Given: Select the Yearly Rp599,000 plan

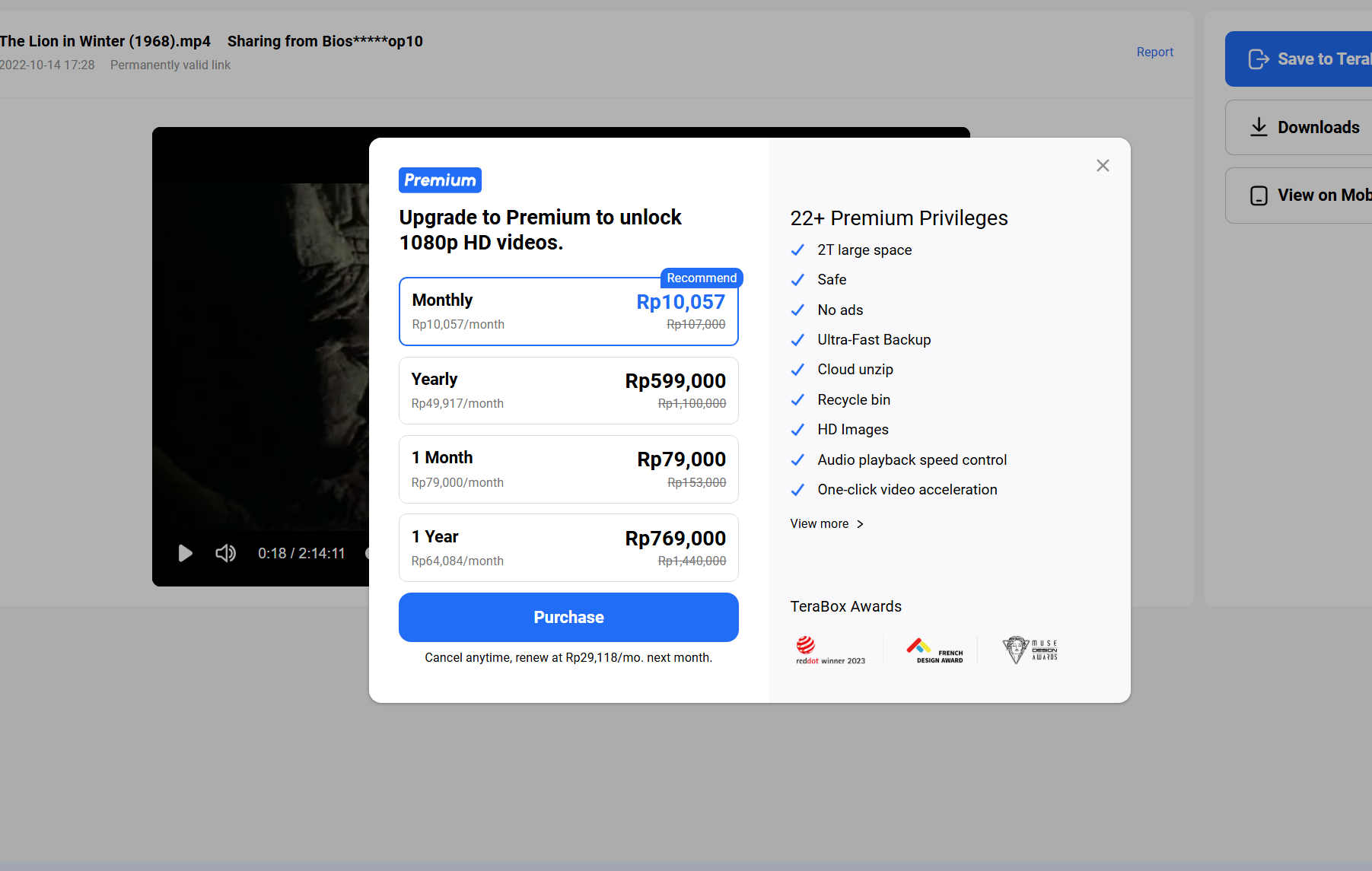Looking at the screenshot, I should pyautogui.click(x=568, y=390).
